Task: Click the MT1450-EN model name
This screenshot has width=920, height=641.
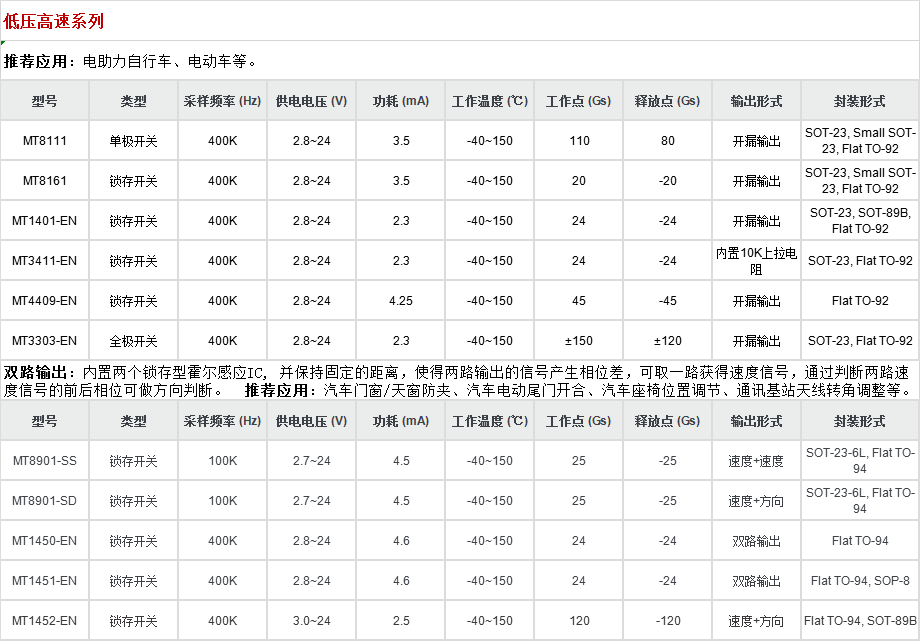Action: 44,541
